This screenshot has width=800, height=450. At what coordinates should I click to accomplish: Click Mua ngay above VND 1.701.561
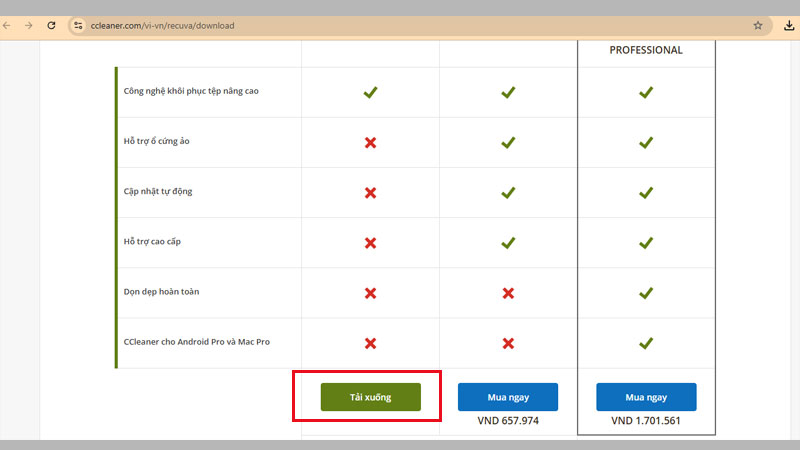coord(646,397)
